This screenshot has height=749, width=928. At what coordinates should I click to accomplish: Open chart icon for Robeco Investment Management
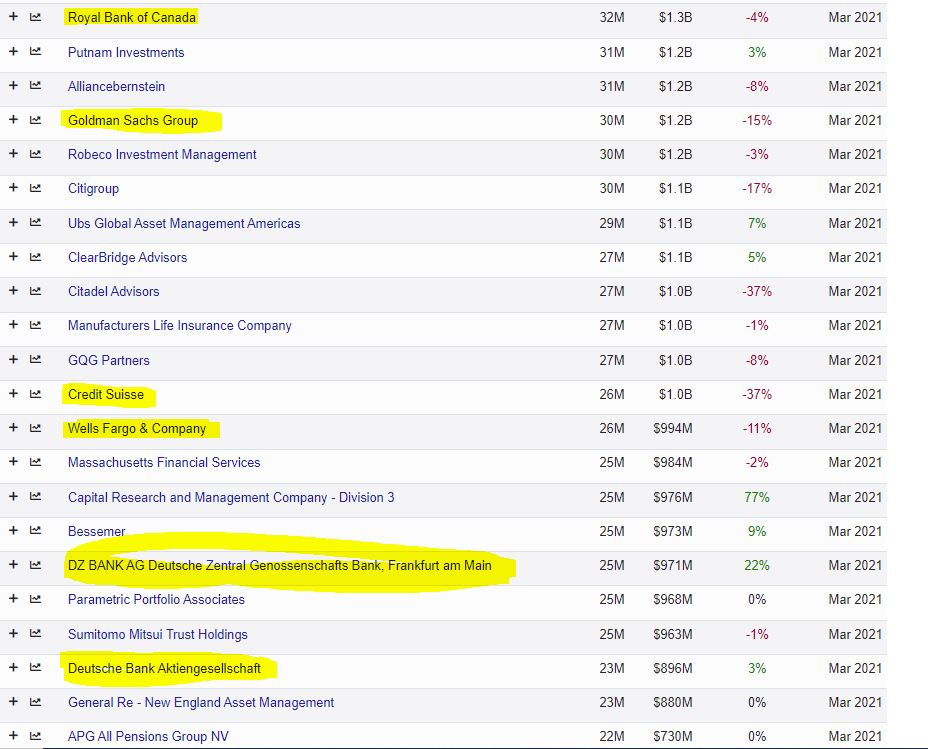[x=36, y=154]
